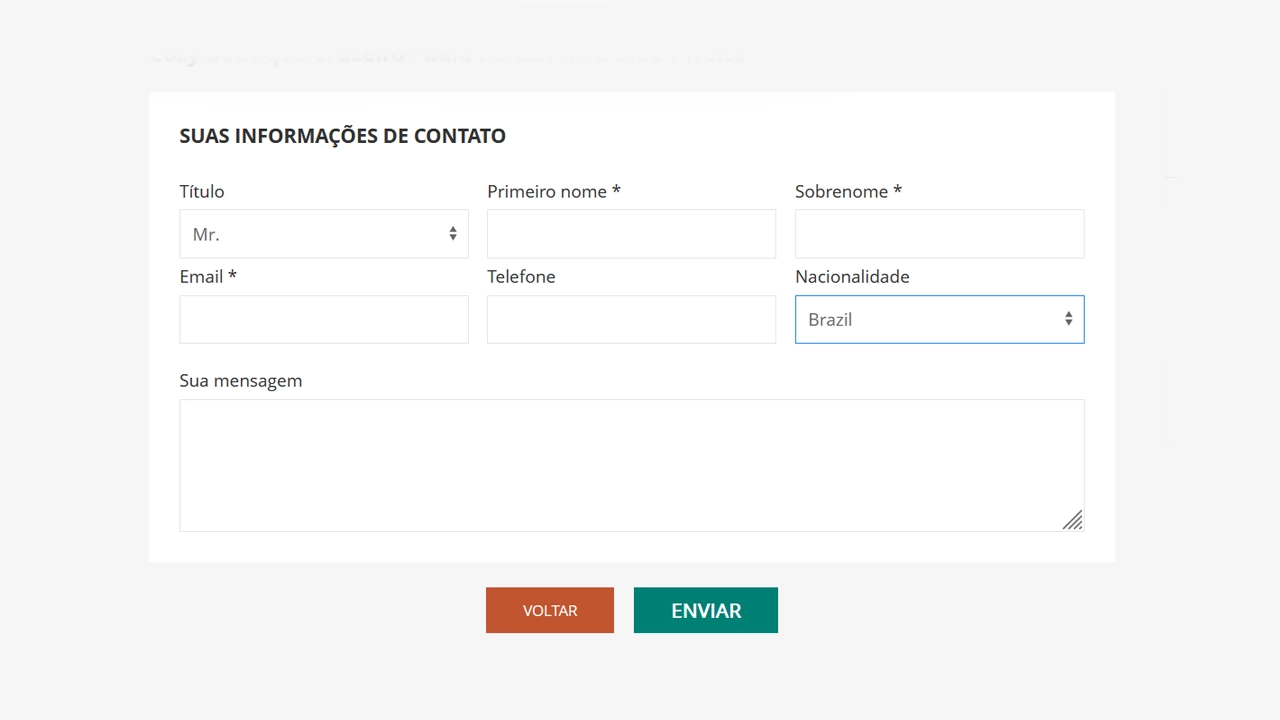Click the SUAS INFORMAÇÕES DE CONTATO heading

342,136
